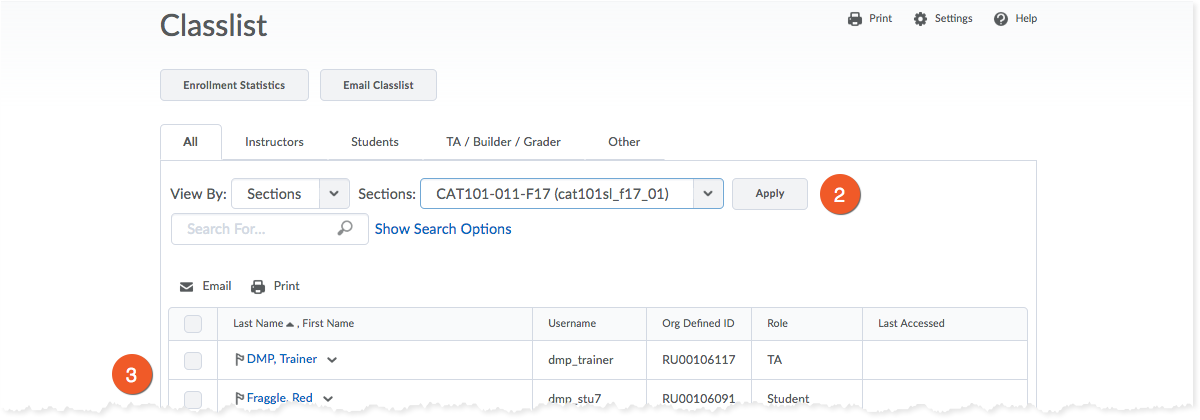Open the Sections dropdown list
Image resolution: width=1200 pixels, height=420 pixels.
point(709,194)
